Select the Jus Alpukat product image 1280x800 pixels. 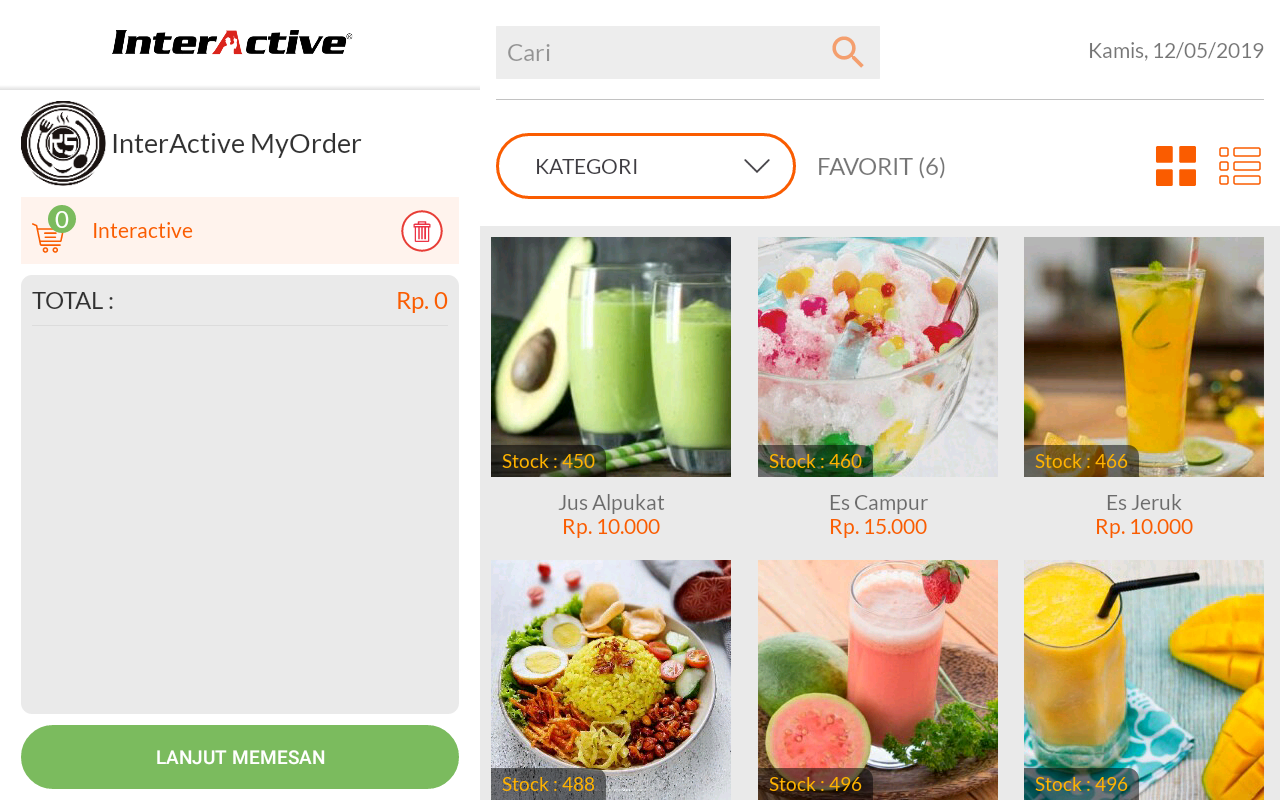coord(611,357)
